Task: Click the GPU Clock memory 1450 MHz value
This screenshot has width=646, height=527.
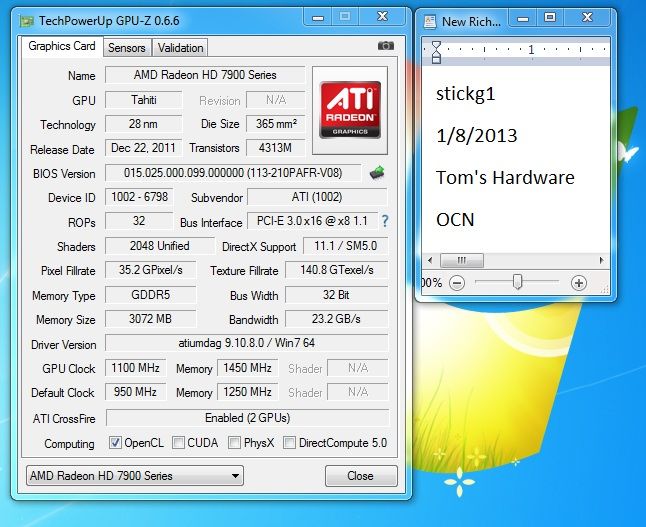Action: [248, 368]
